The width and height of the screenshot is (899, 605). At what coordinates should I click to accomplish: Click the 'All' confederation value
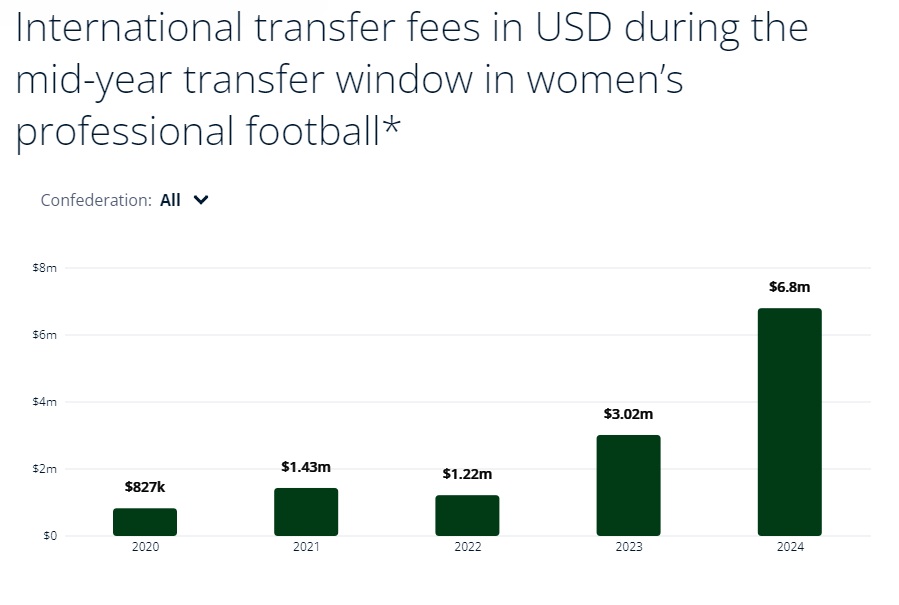[x=170, y=200]
